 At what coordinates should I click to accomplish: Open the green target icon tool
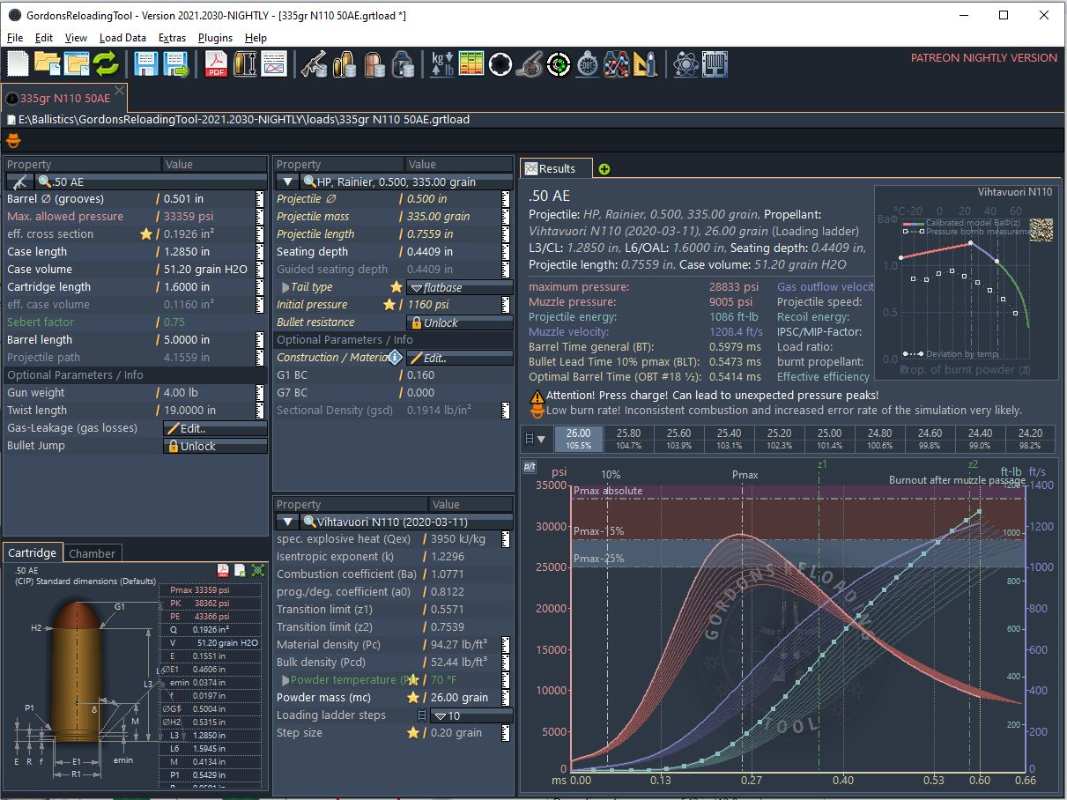(559, 65)
